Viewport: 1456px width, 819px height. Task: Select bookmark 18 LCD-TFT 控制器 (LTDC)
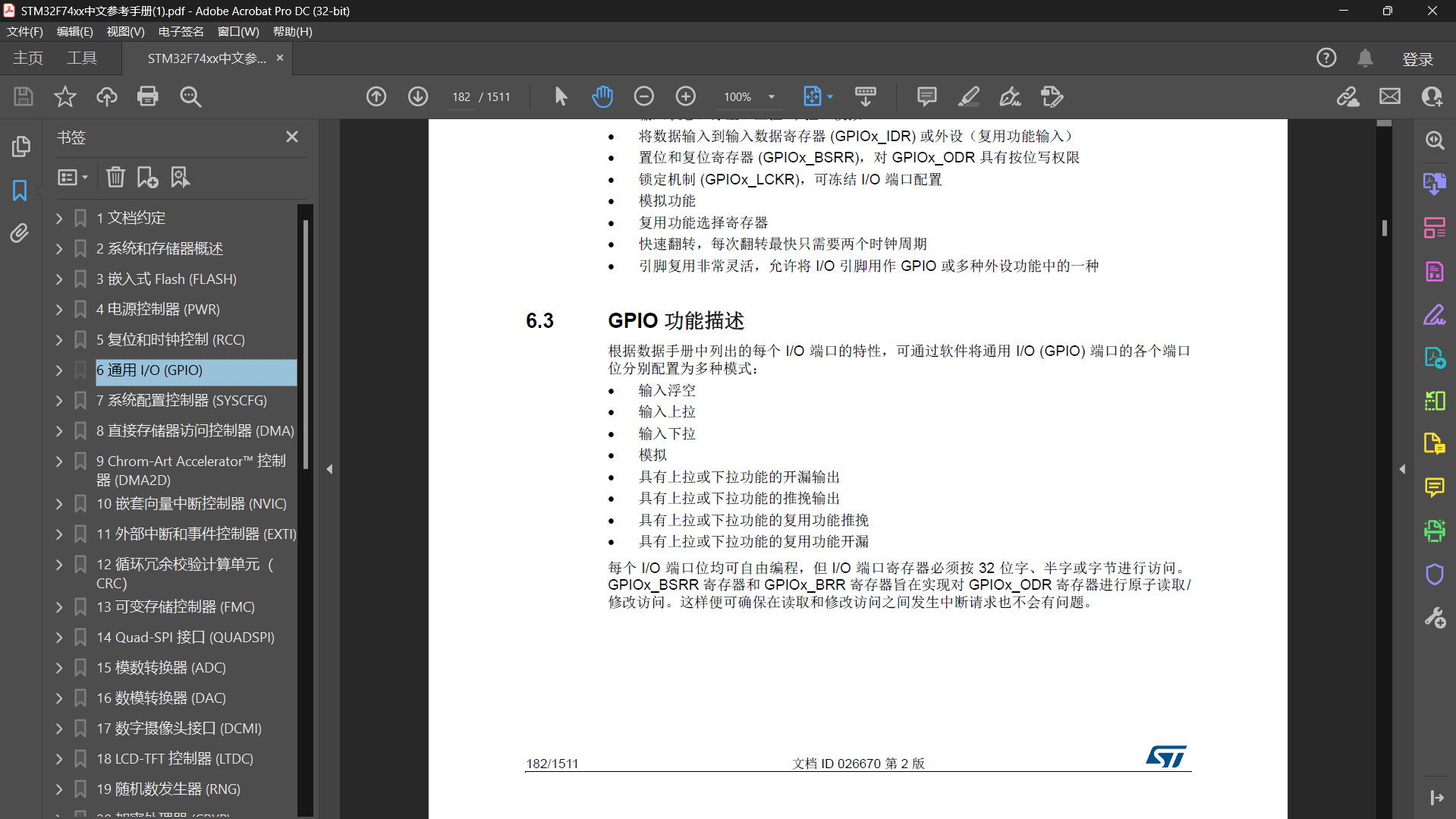pos(175,758)
